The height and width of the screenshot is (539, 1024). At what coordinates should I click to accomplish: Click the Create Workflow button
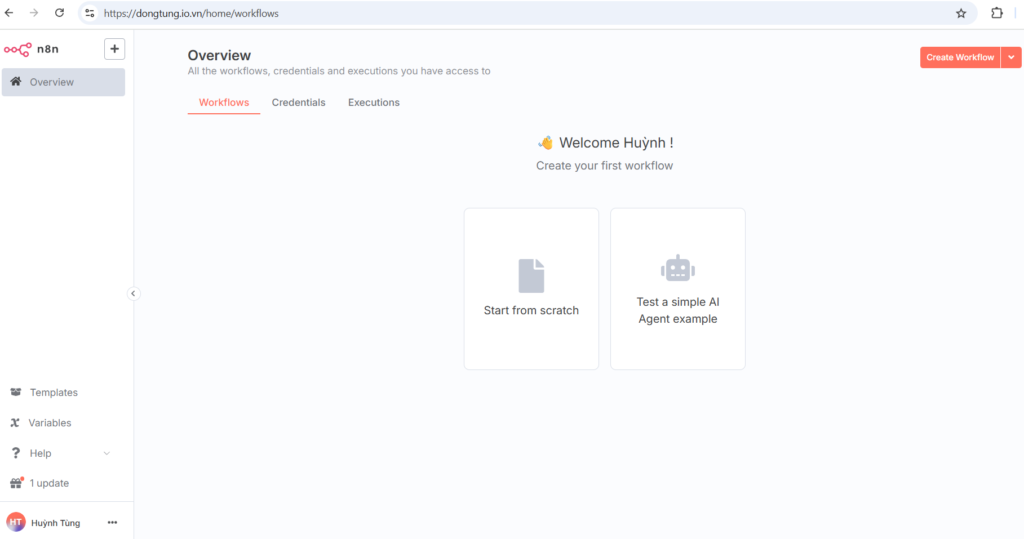[960, 57]
